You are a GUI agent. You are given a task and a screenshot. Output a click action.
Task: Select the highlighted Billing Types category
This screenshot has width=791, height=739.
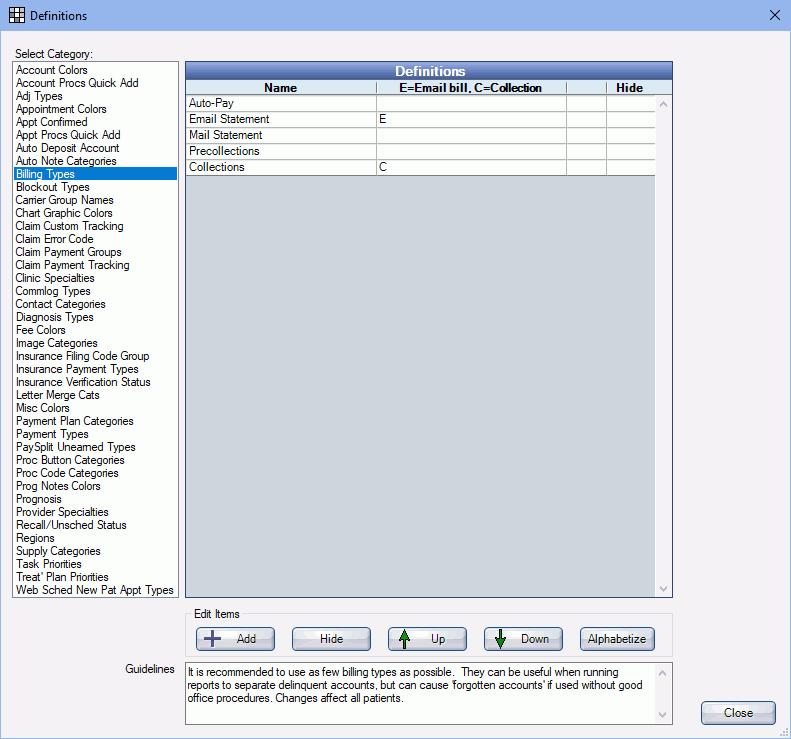[95, 174]
